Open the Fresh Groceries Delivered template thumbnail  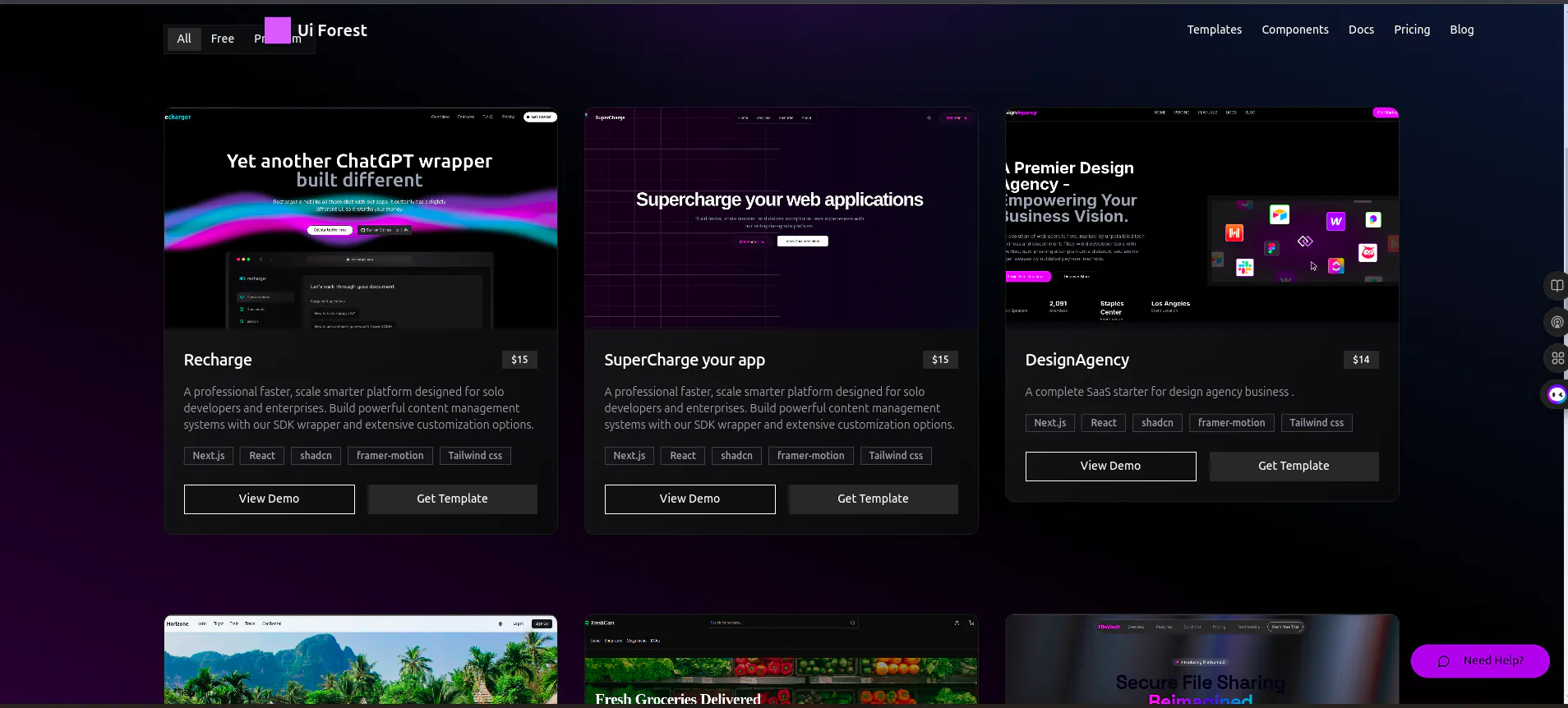782,660
